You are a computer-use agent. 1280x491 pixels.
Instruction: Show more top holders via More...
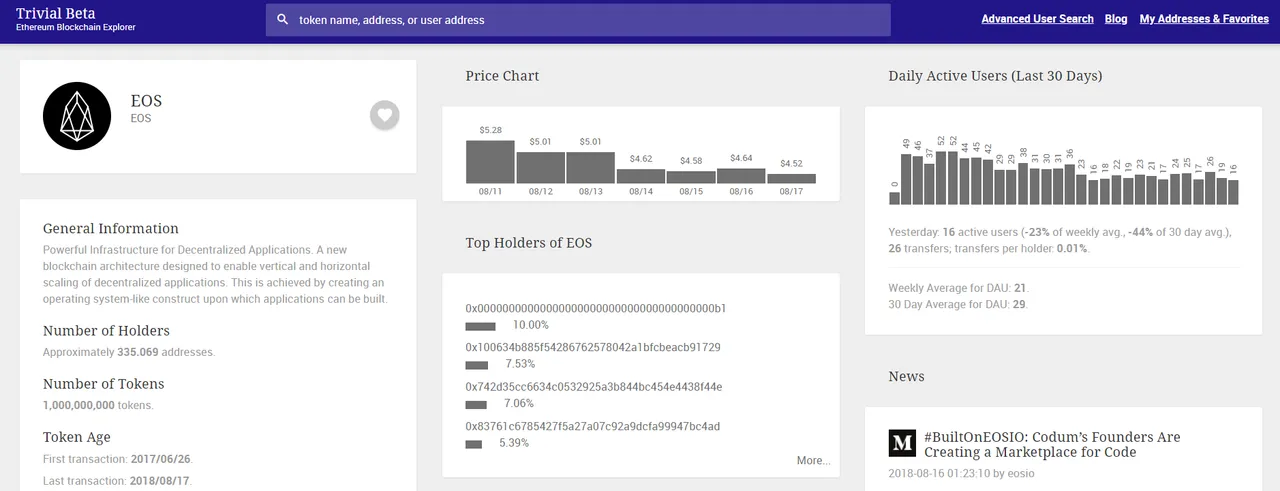[x=813, y=461]
